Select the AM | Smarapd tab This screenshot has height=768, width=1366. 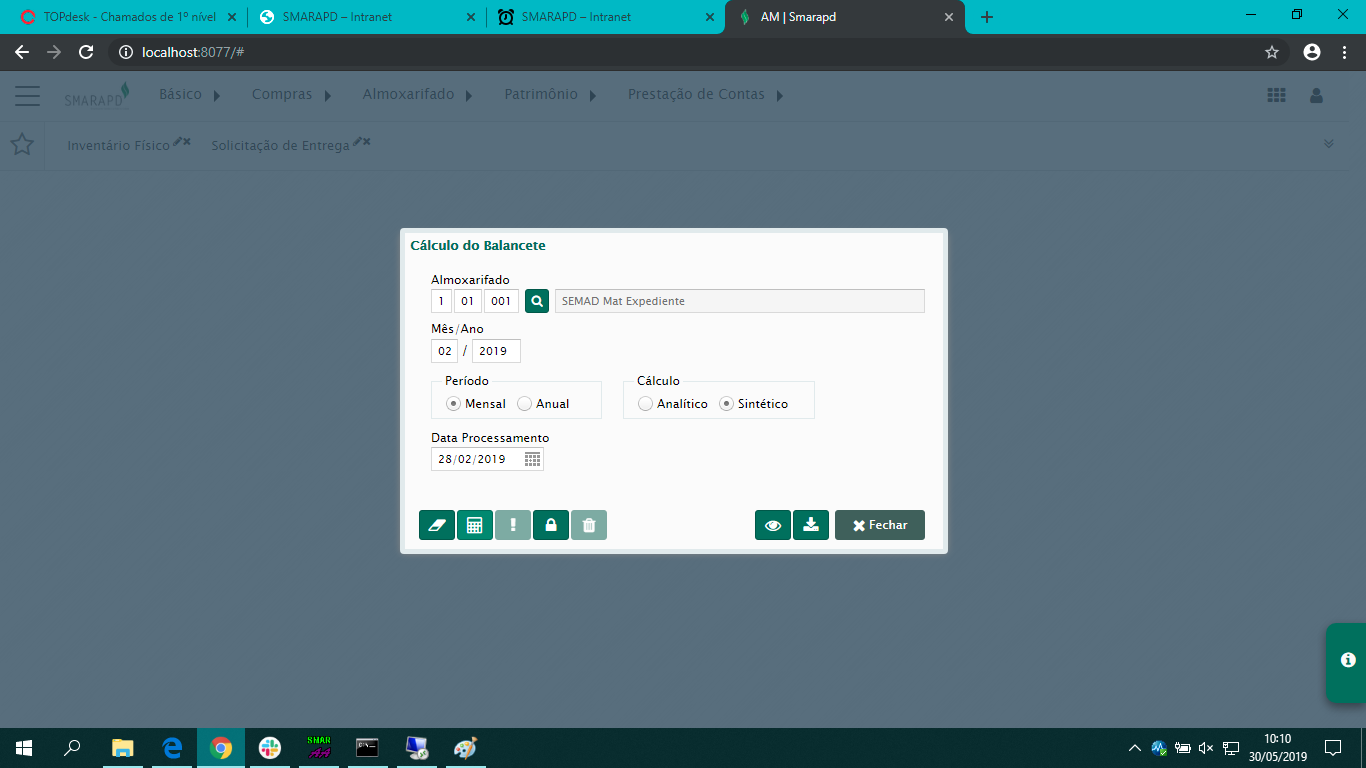tap(845, 17)
